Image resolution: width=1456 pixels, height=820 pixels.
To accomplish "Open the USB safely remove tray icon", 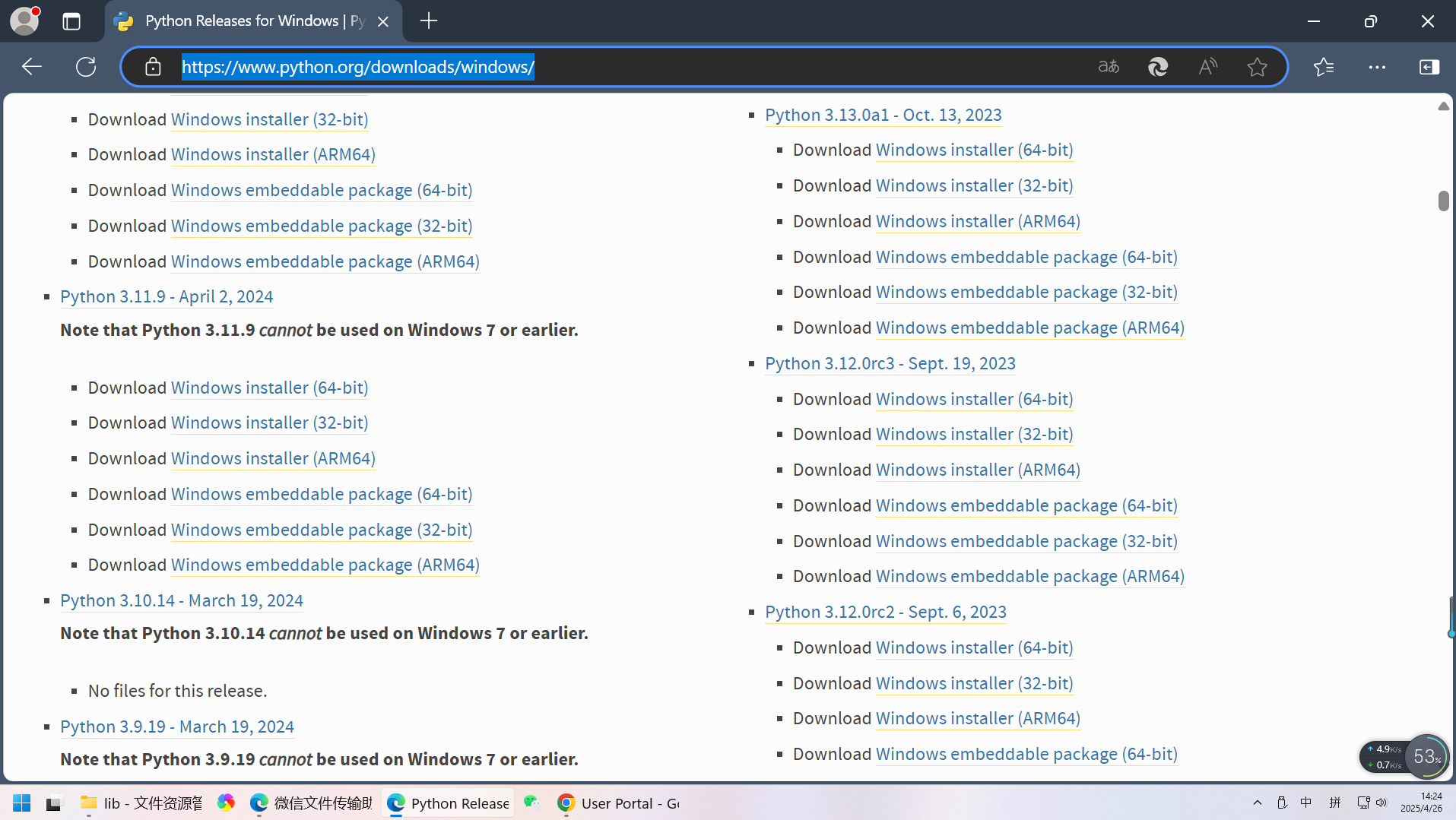I will [x=1282, y=803].
